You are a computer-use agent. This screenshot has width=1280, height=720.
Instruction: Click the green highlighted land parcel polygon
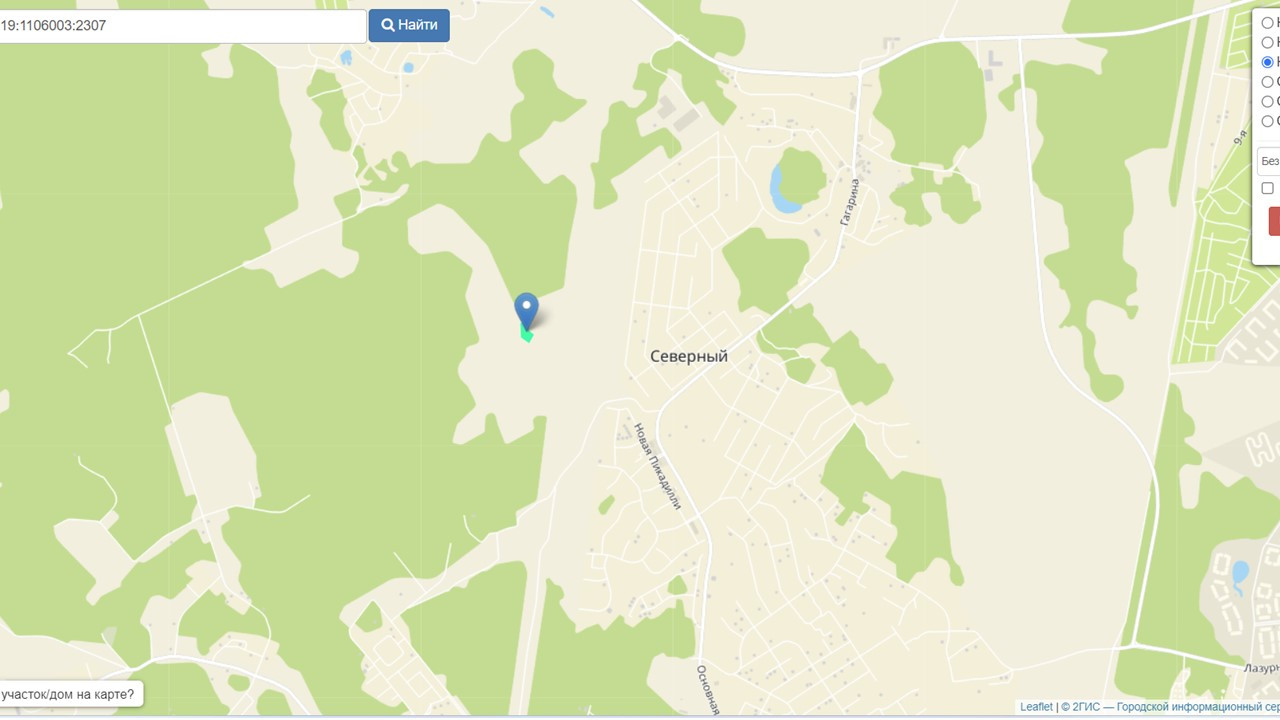click(x=526, y=333)
